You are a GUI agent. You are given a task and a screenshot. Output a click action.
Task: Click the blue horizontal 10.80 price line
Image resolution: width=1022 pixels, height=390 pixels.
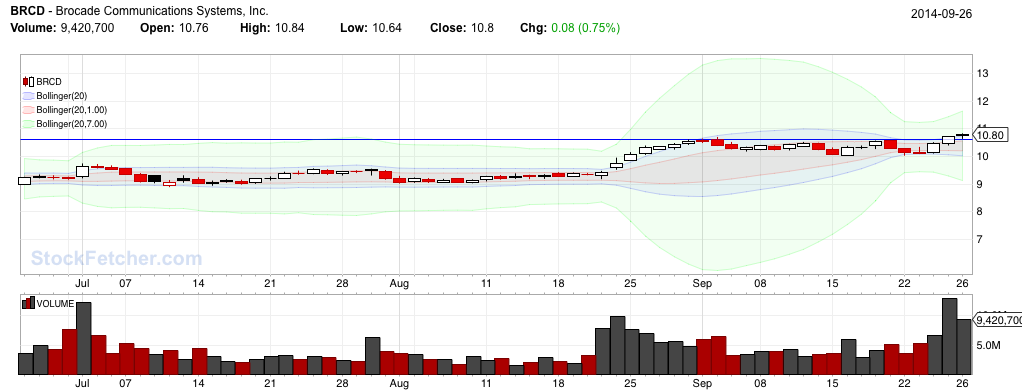tap(495, 140)
